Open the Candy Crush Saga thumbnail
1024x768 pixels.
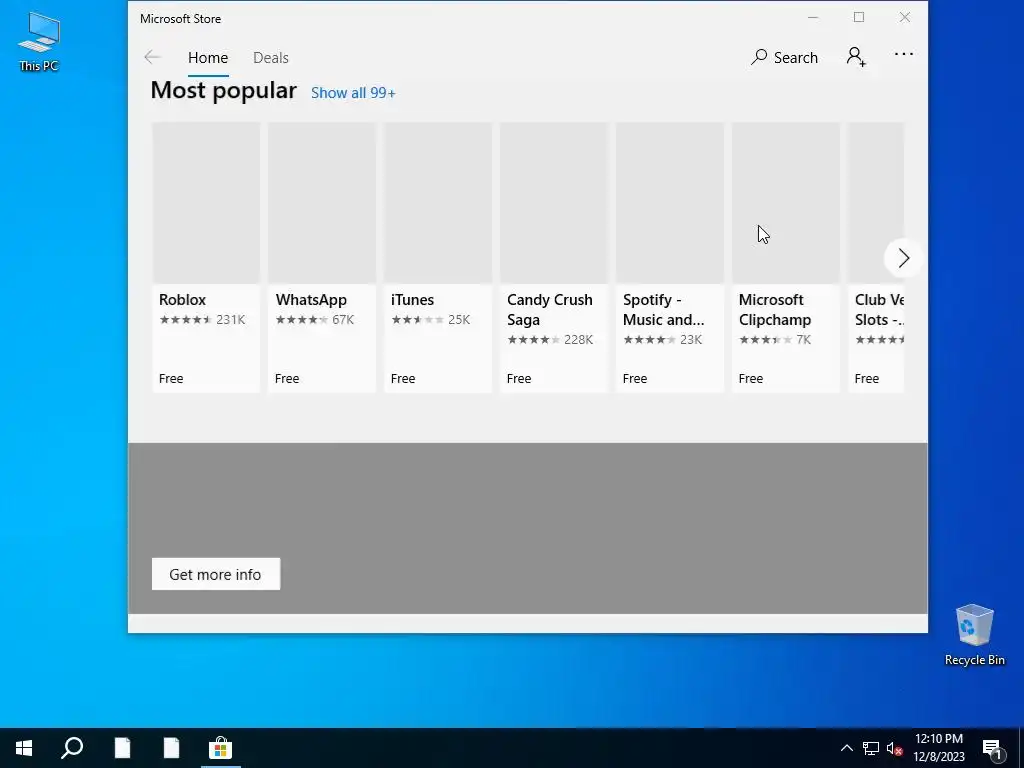click(x=554, y=203)
